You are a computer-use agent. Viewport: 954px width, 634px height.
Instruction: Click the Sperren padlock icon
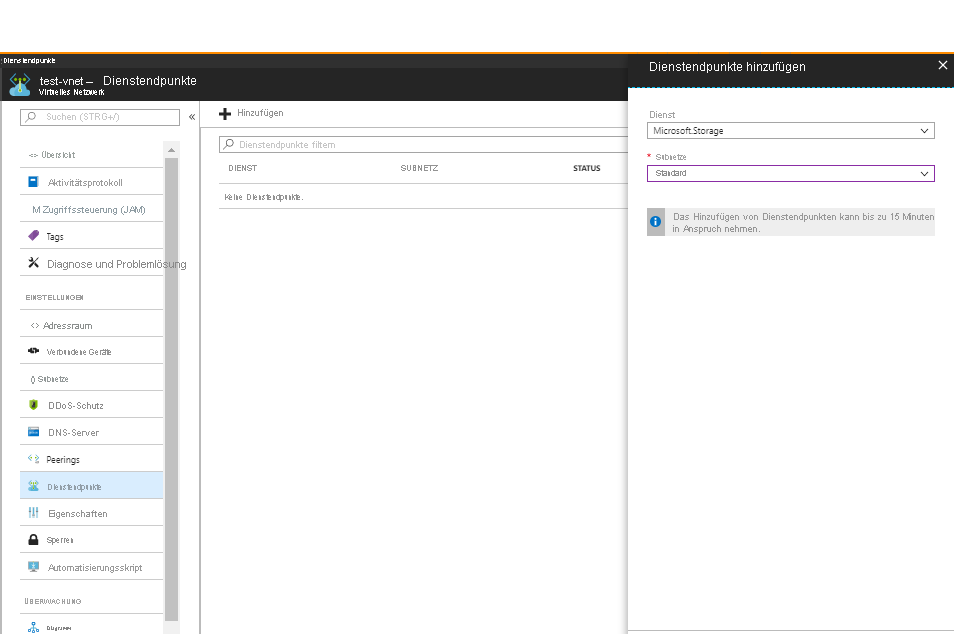point(33,540)
